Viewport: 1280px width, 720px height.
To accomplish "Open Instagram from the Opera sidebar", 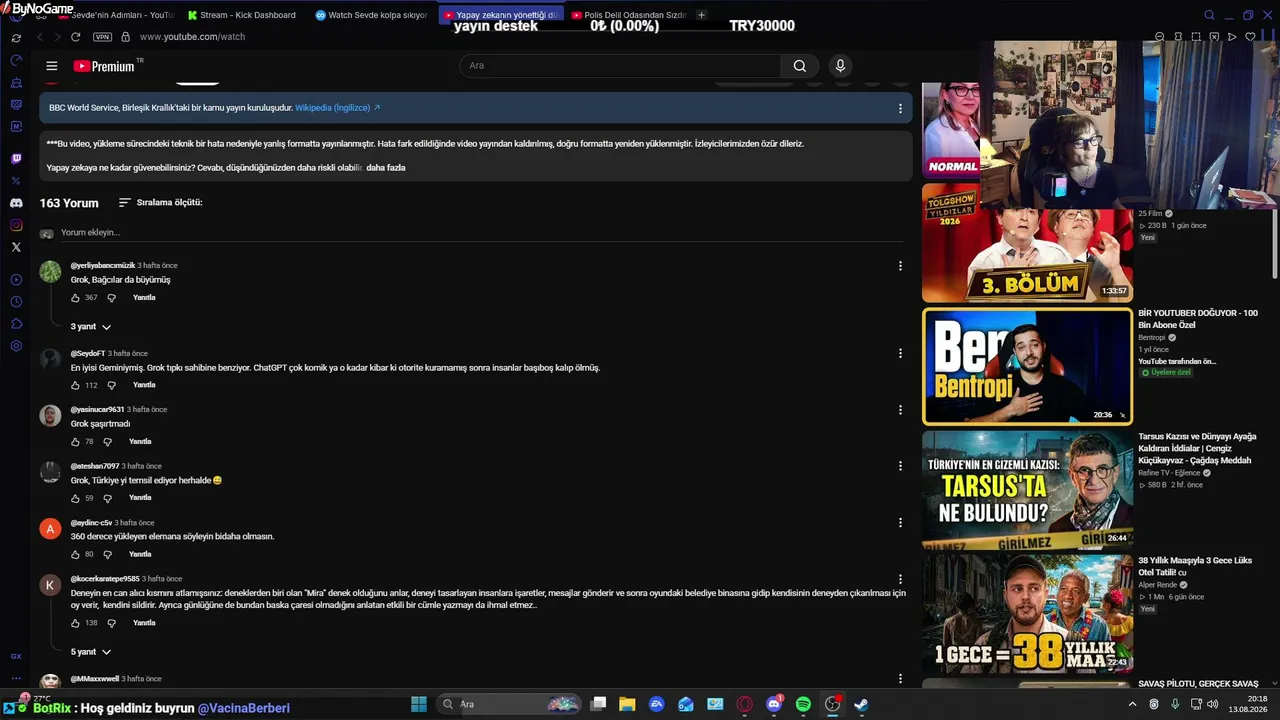I will (x=16, y=225).
